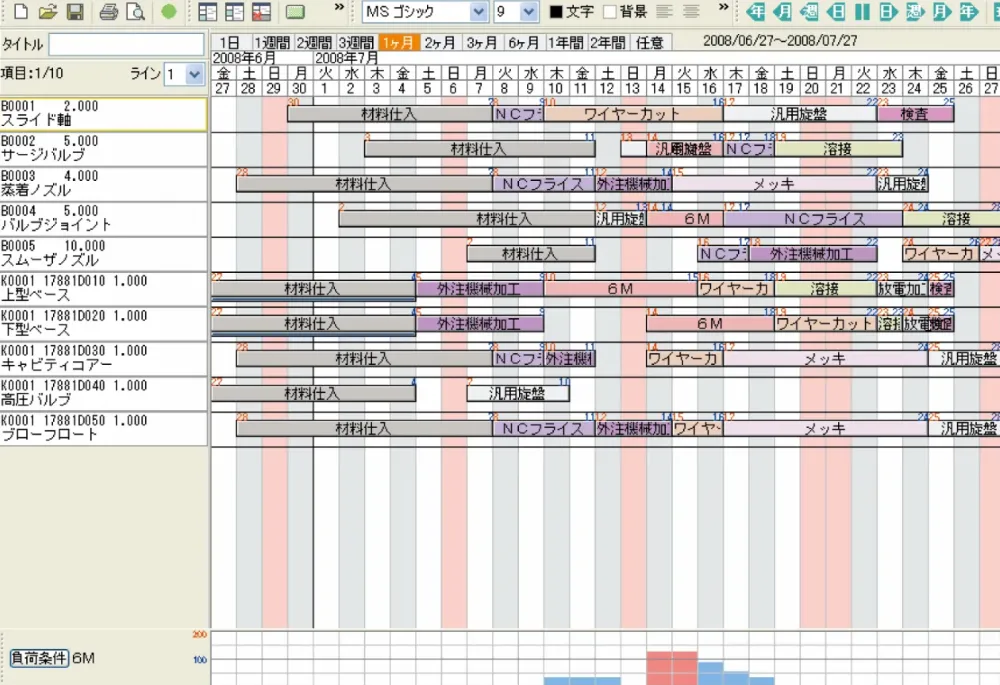Click the pause-style today button
This screenshot has height=685, width=1000.
(x=862, y=12)
